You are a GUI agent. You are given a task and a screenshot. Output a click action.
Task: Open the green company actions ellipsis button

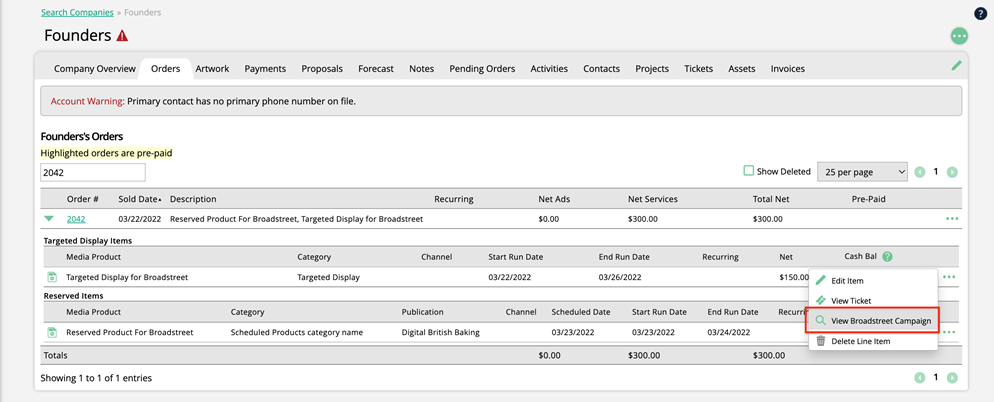coord(959,36)
